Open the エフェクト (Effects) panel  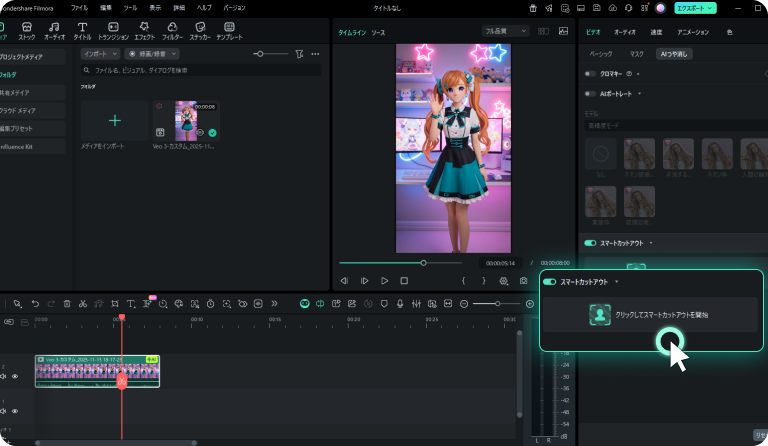point(145,30)
